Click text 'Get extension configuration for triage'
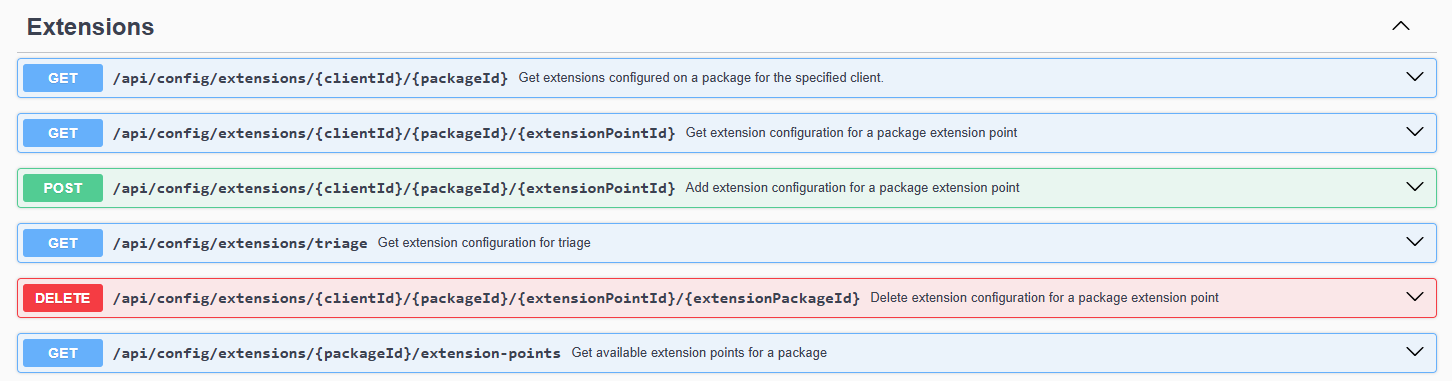 (484, 243)
